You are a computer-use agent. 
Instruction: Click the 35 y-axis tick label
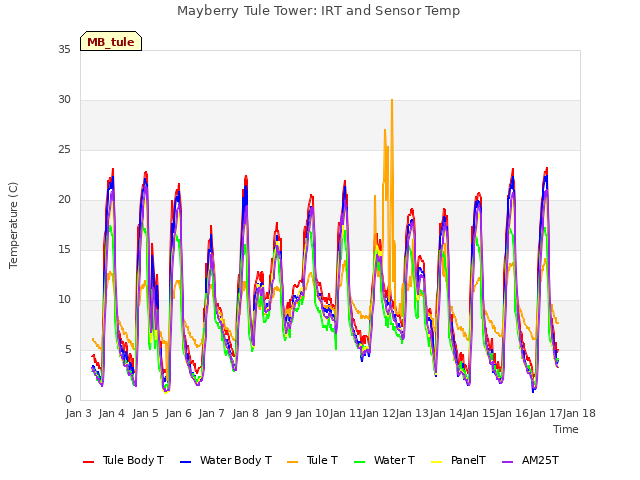click(x=64, y=49)
